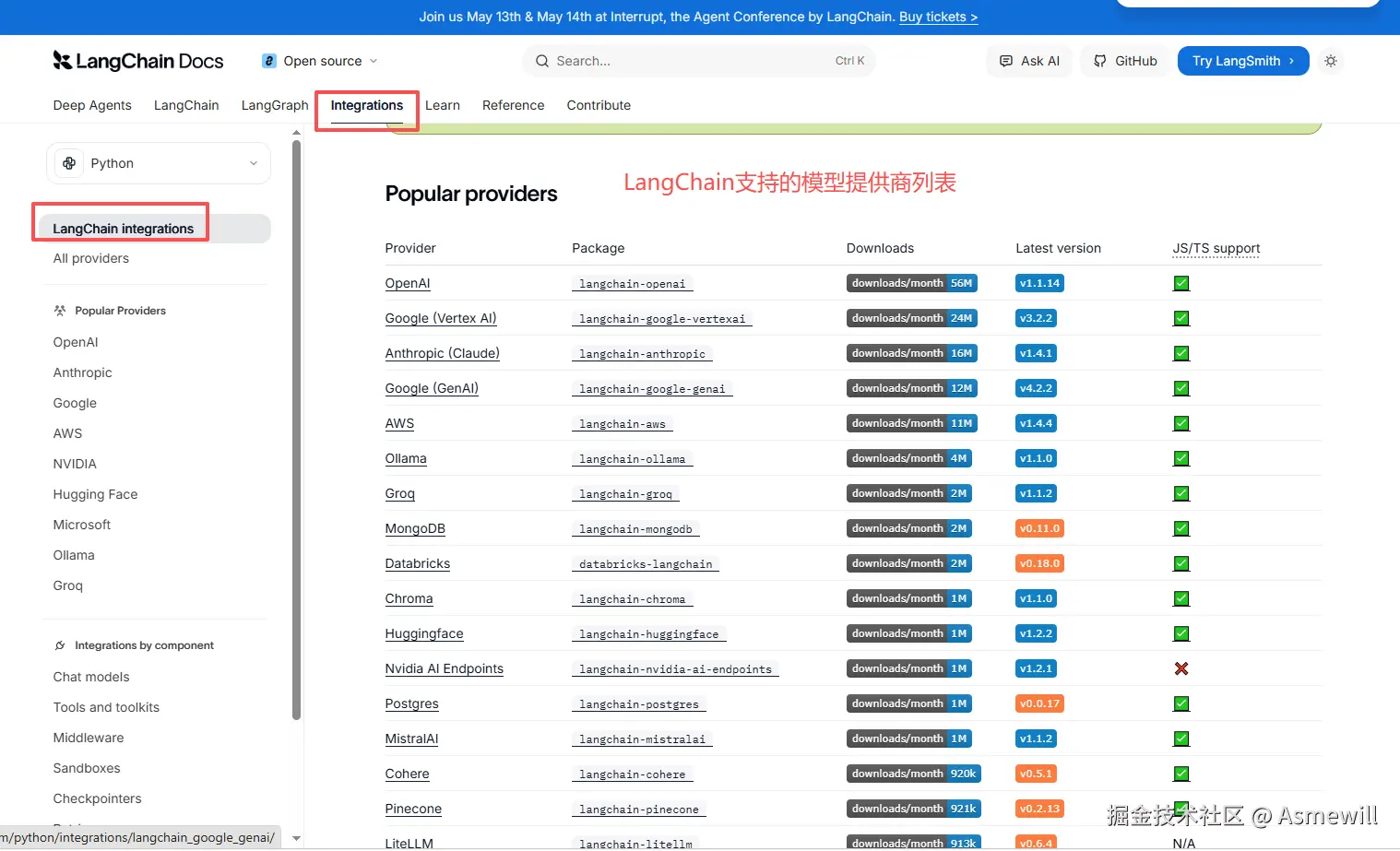Click the OpenAI JS/TS support checkmark
Screen dimensions: 1400x851
pyautogui.click(x=1181, y=283)
